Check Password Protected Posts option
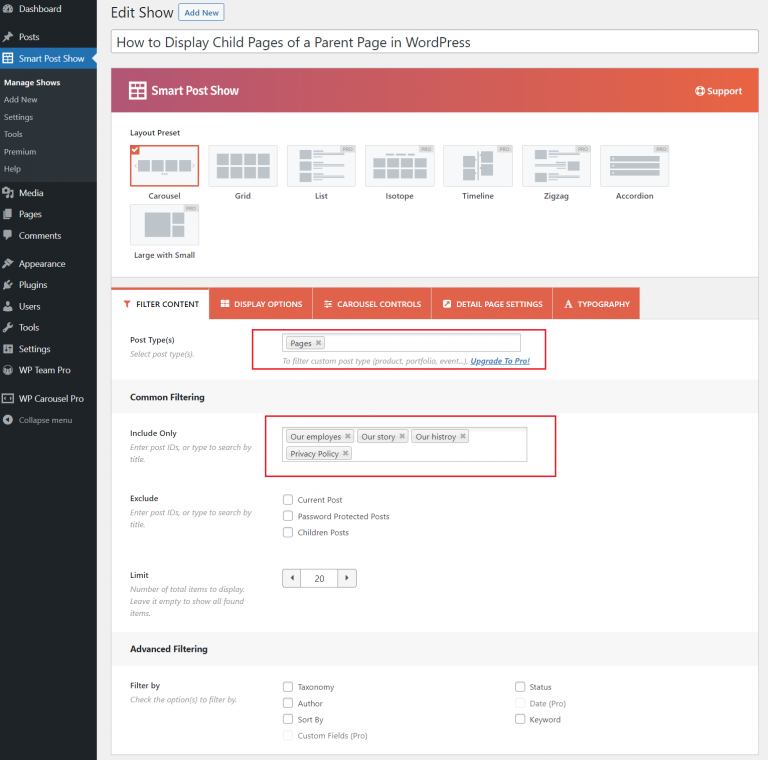Screen dimensions: 768x760 click(288, 516)
